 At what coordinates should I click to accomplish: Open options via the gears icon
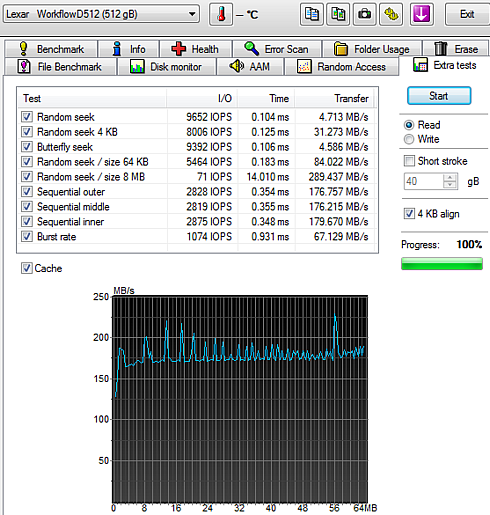(x=391, y=14)
